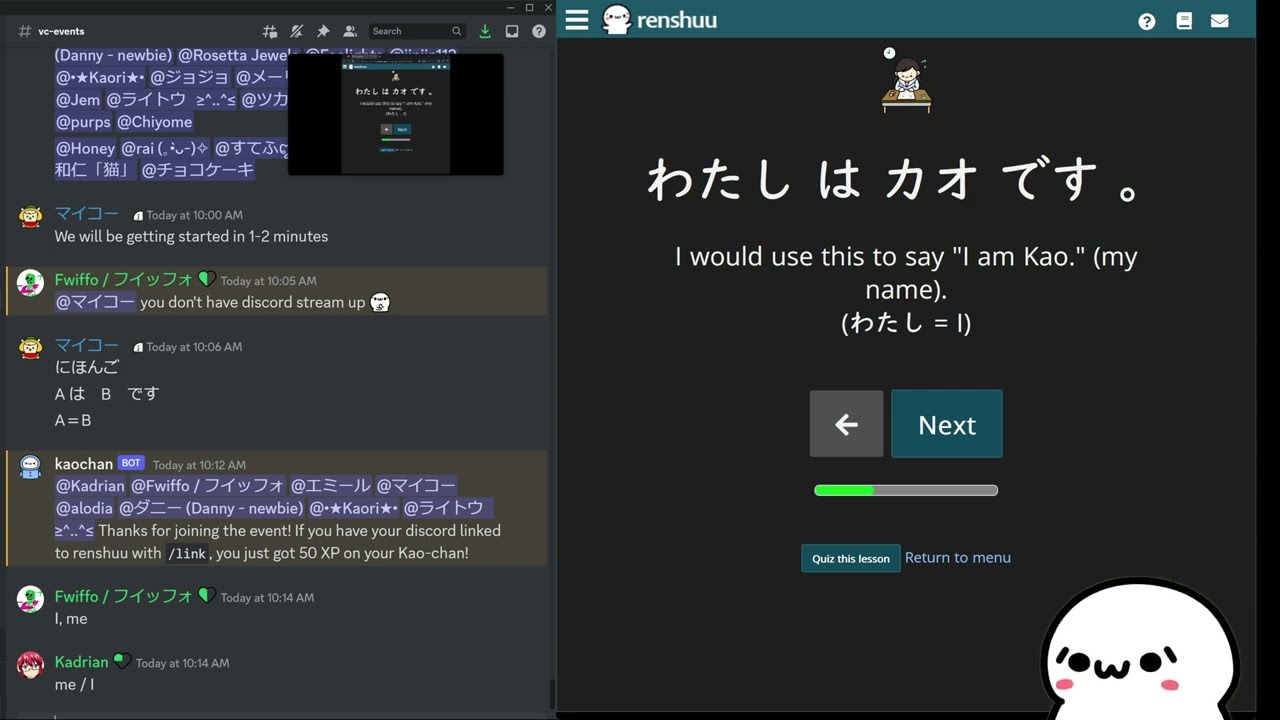Click kaochan bot avatar

tap(31, 468)
